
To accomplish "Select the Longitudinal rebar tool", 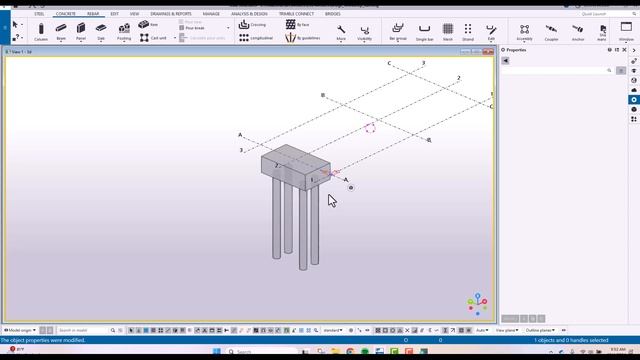I will click(256, 38).
